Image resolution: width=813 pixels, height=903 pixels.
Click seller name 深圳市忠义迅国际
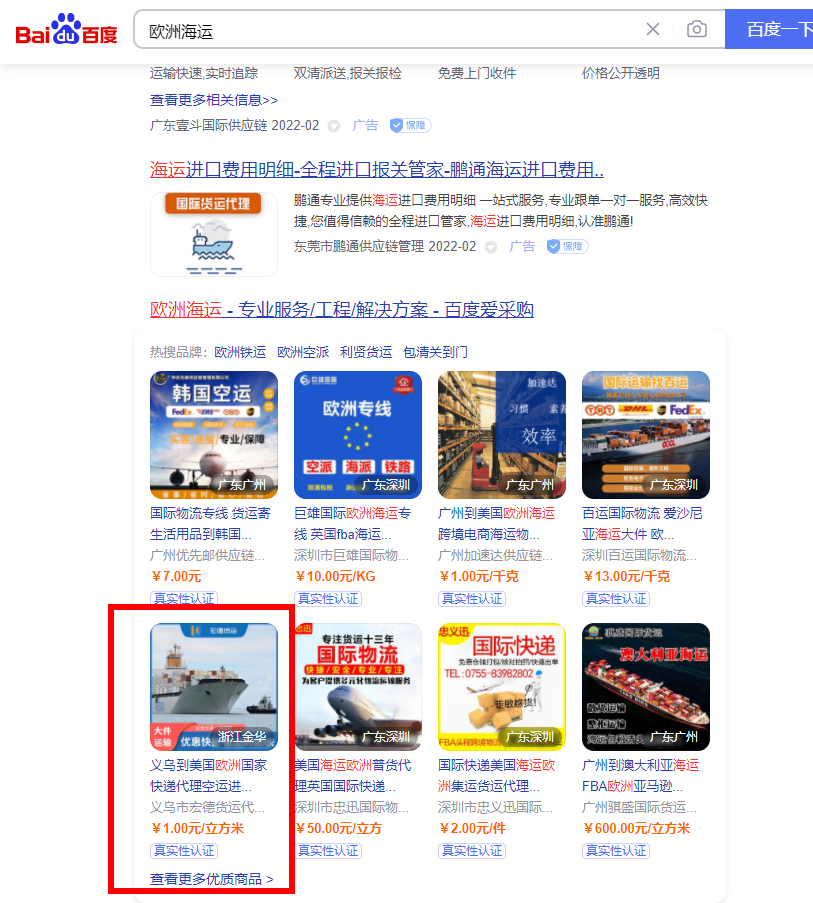pyautogui.click(x=495, y=807)
